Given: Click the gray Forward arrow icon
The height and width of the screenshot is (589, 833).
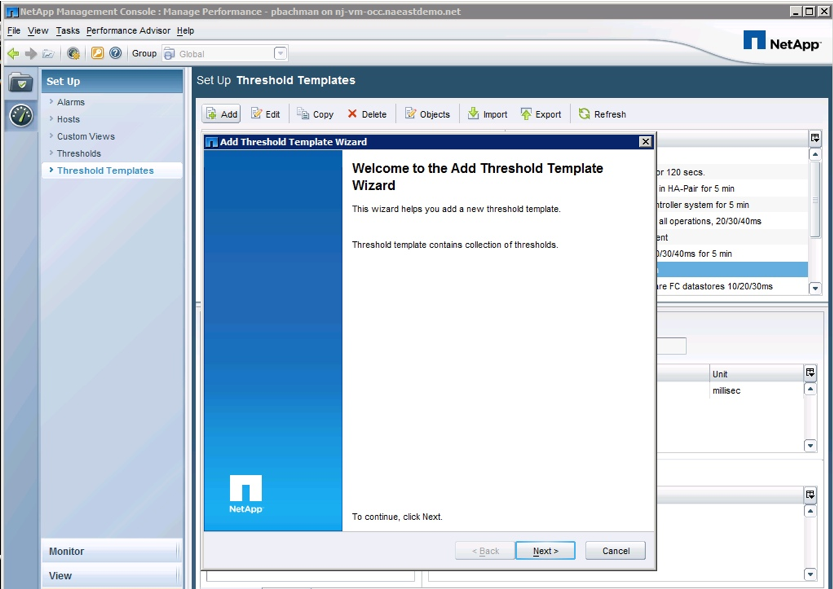Looking at the screenshot, I should 31,53.
